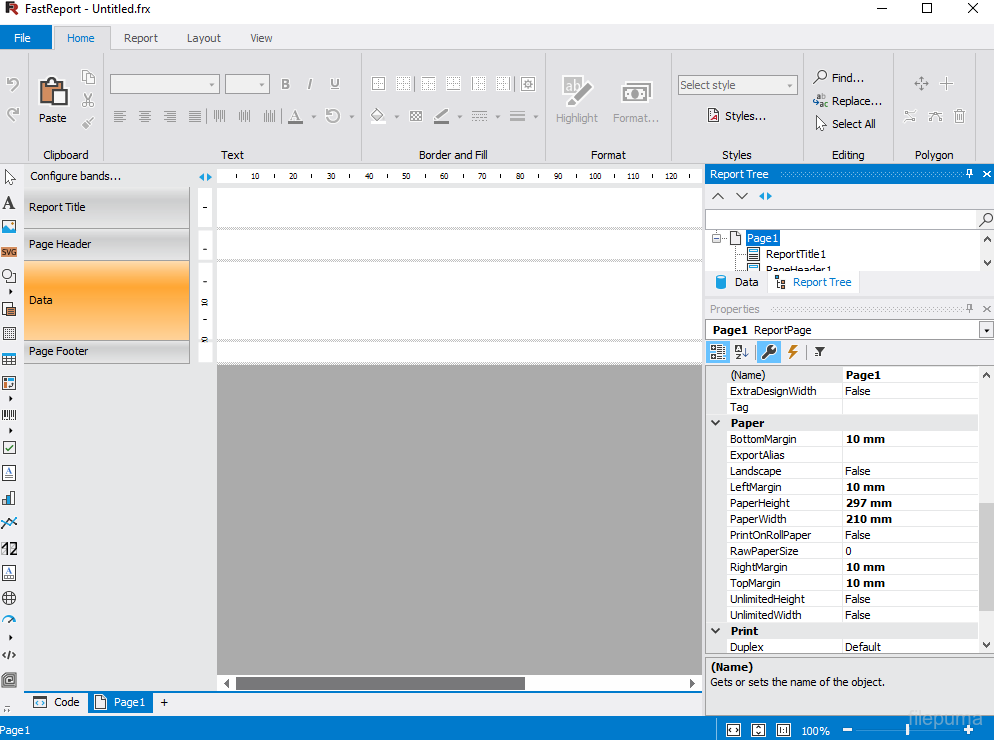Screen dimensions: 994x740
Task: Adjust the zoom slider in status bar
Action: [907, 730]
